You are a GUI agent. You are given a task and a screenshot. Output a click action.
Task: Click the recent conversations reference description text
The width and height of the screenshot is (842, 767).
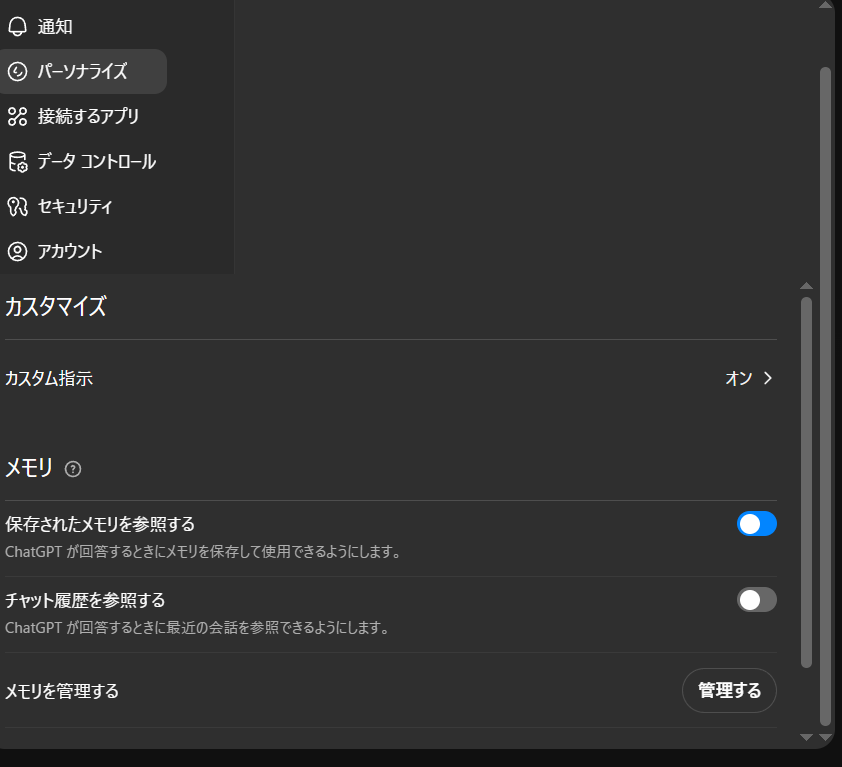[x=198, y=627]
